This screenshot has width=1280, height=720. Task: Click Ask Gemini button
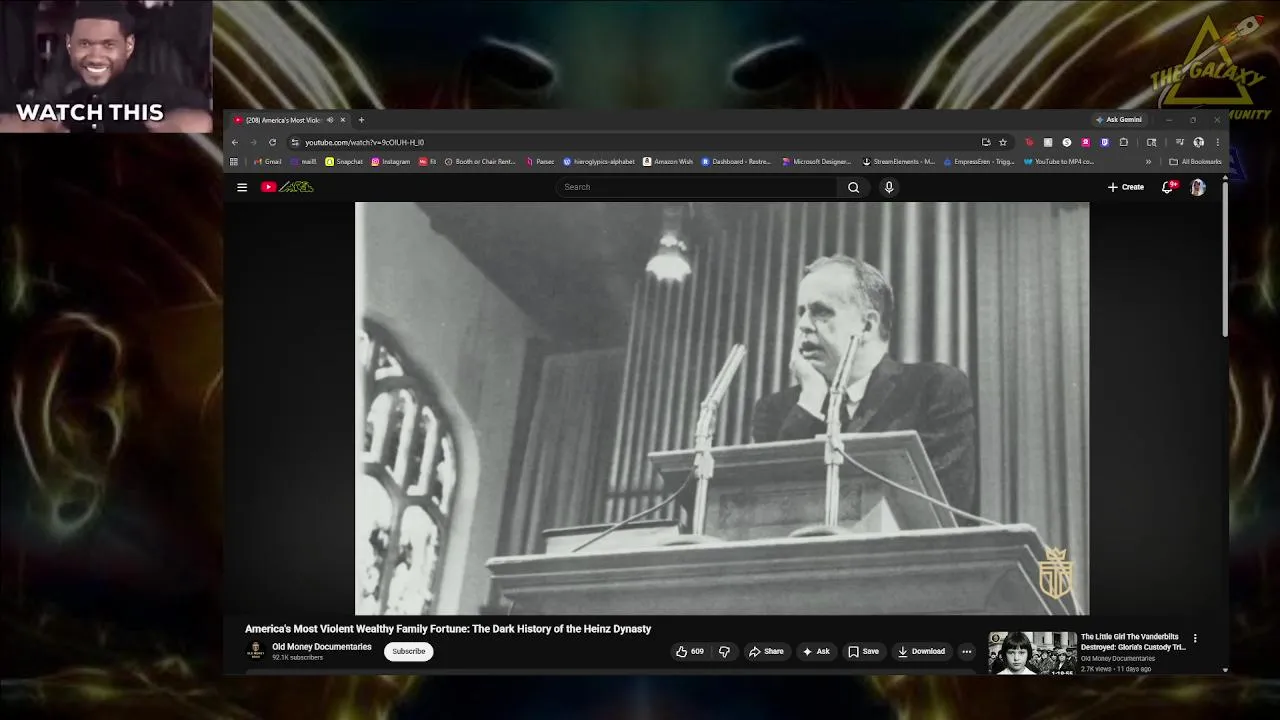[x=1118, y=120]
